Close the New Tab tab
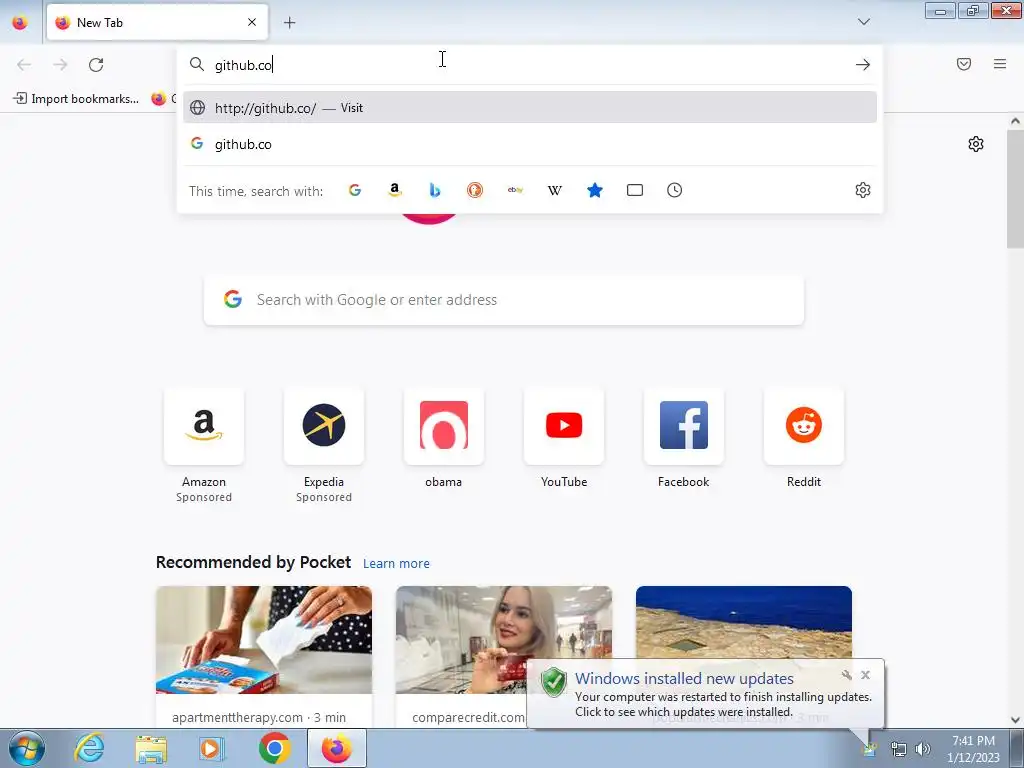This screenshot has width=1024, height=768. point(252,22)
